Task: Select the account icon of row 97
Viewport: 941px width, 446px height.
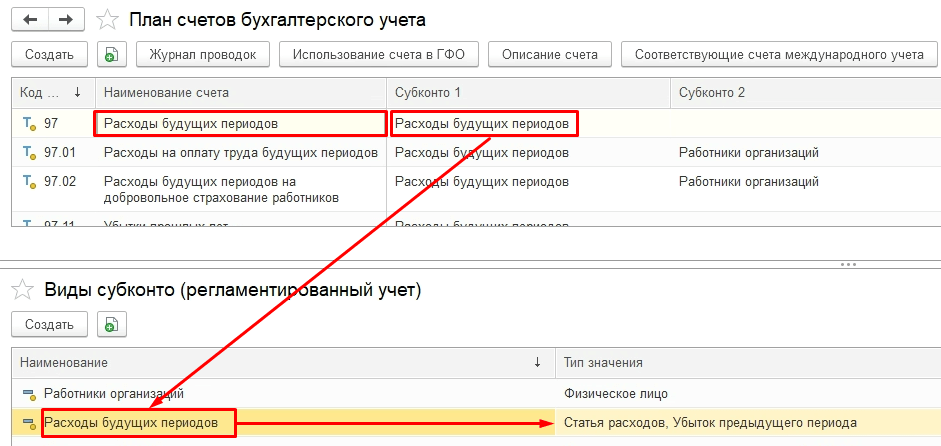Action: [29, 124]
